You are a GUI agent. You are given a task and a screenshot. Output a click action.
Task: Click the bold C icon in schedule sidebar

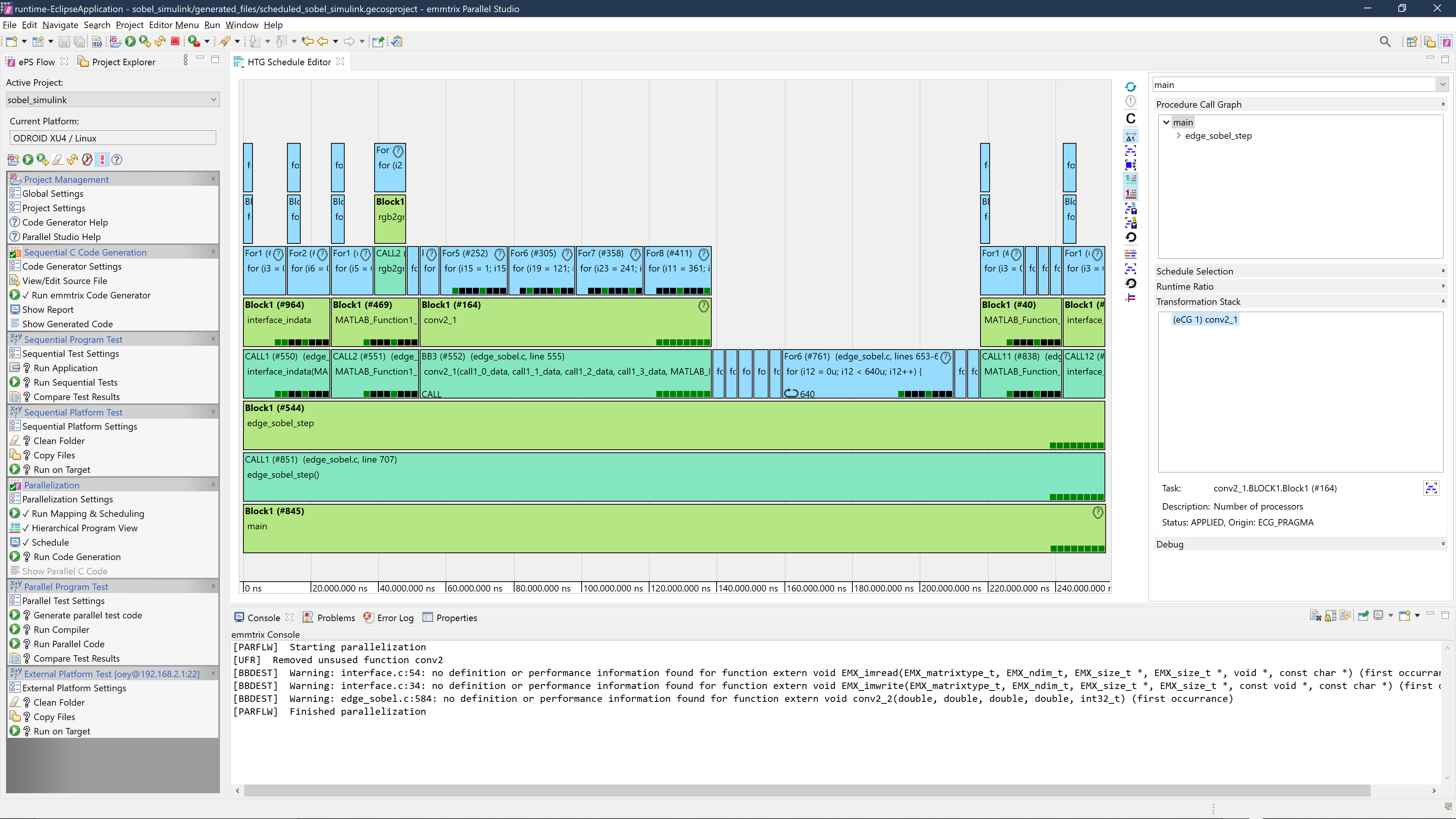(1130, 118)
